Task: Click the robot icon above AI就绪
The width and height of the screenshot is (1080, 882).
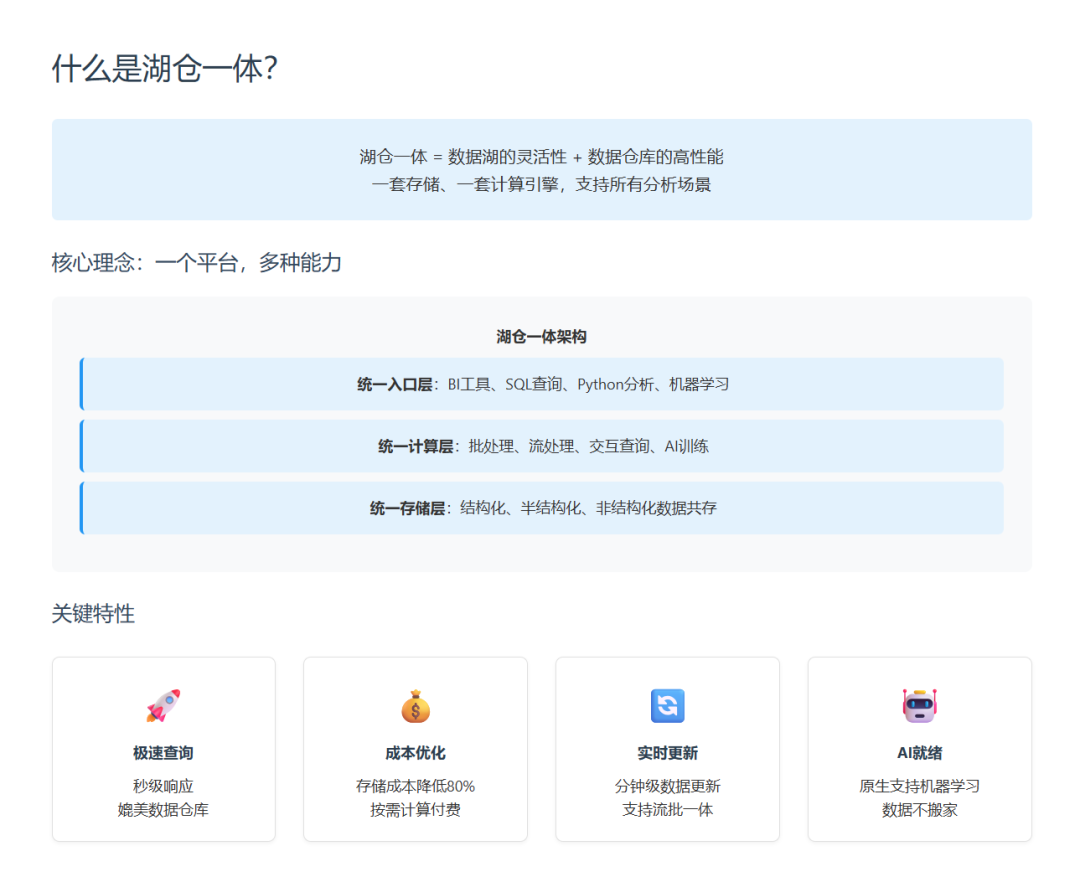Action: (x=920, y=706)
